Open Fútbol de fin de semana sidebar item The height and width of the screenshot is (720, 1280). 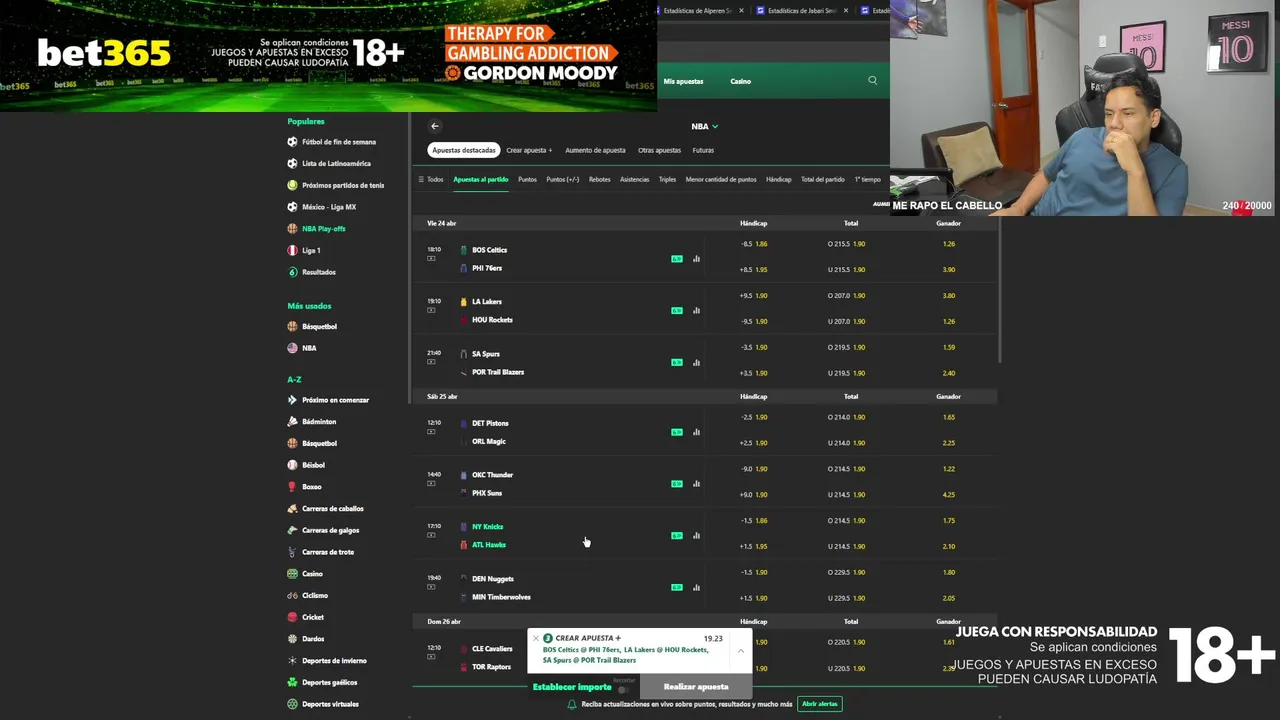[x=339, y=142]
